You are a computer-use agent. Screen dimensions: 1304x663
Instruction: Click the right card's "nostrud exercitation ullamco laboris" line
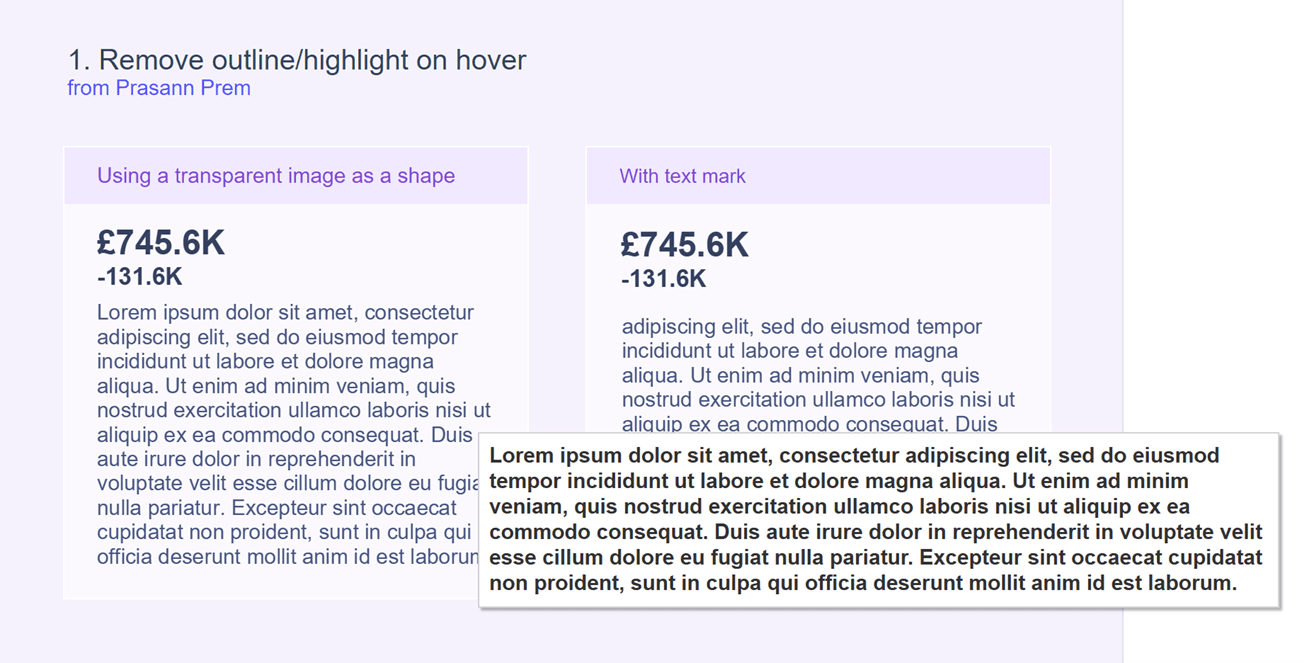pos(818,400)
